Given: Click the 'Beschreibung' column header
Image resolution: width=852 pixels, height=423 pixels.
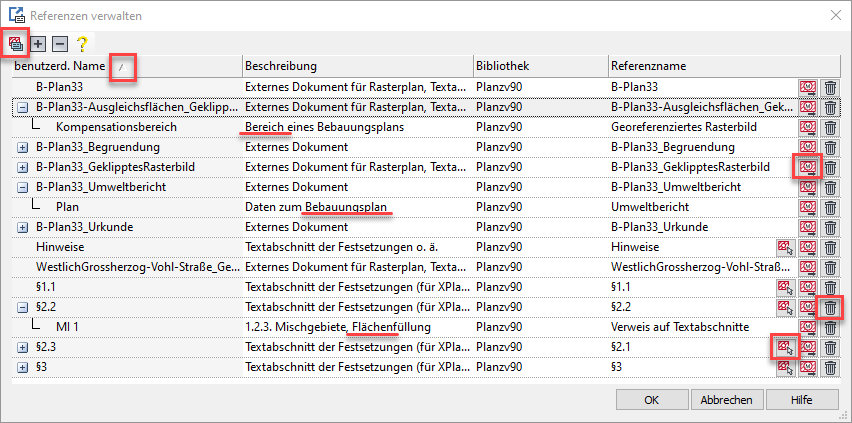Looking at the screenshot, I should point(281,66).
